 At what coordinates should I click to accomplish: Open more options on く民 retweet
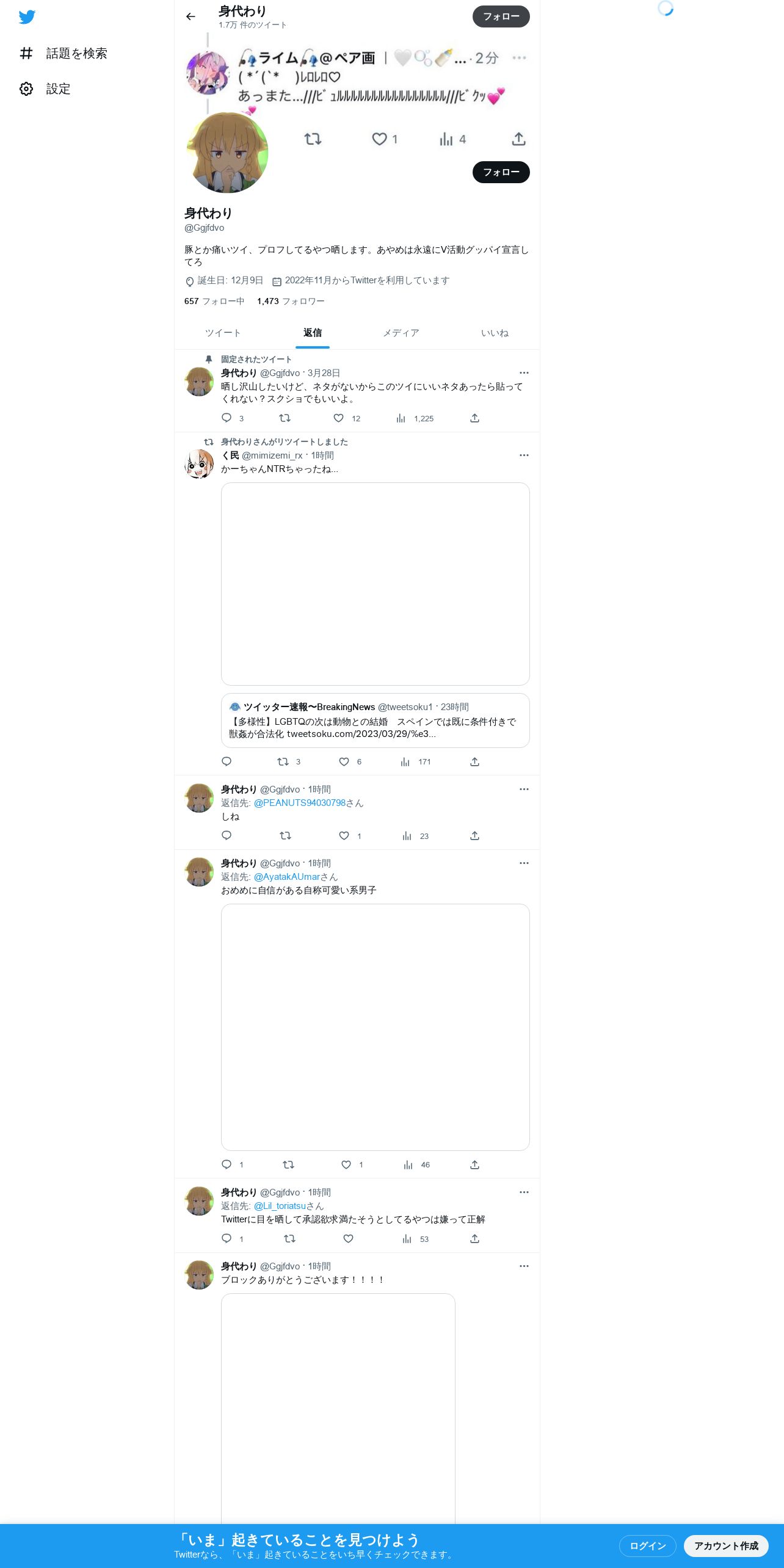click(524, 456)
